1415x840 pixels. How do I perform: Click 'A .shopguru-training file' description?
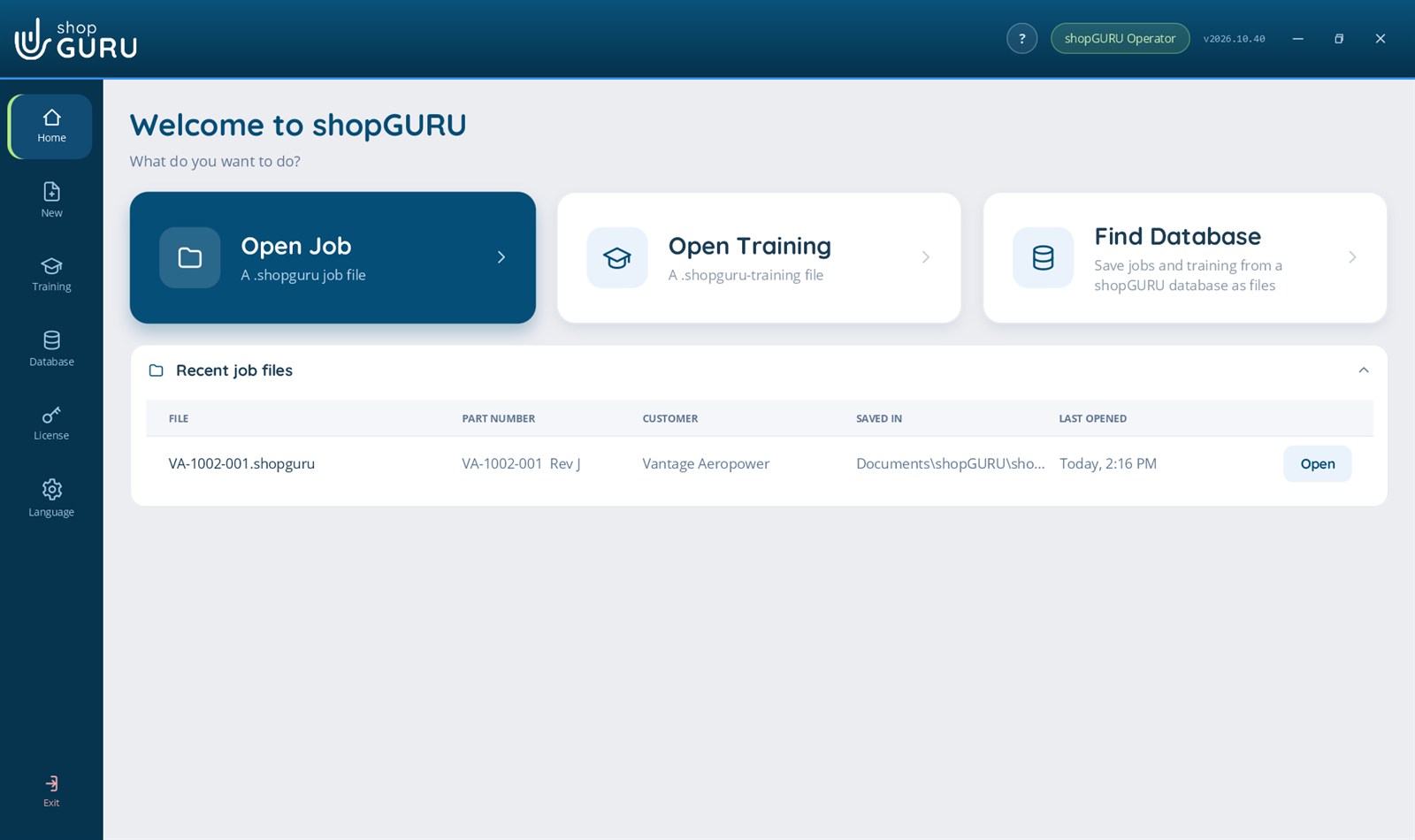point(746,275)
